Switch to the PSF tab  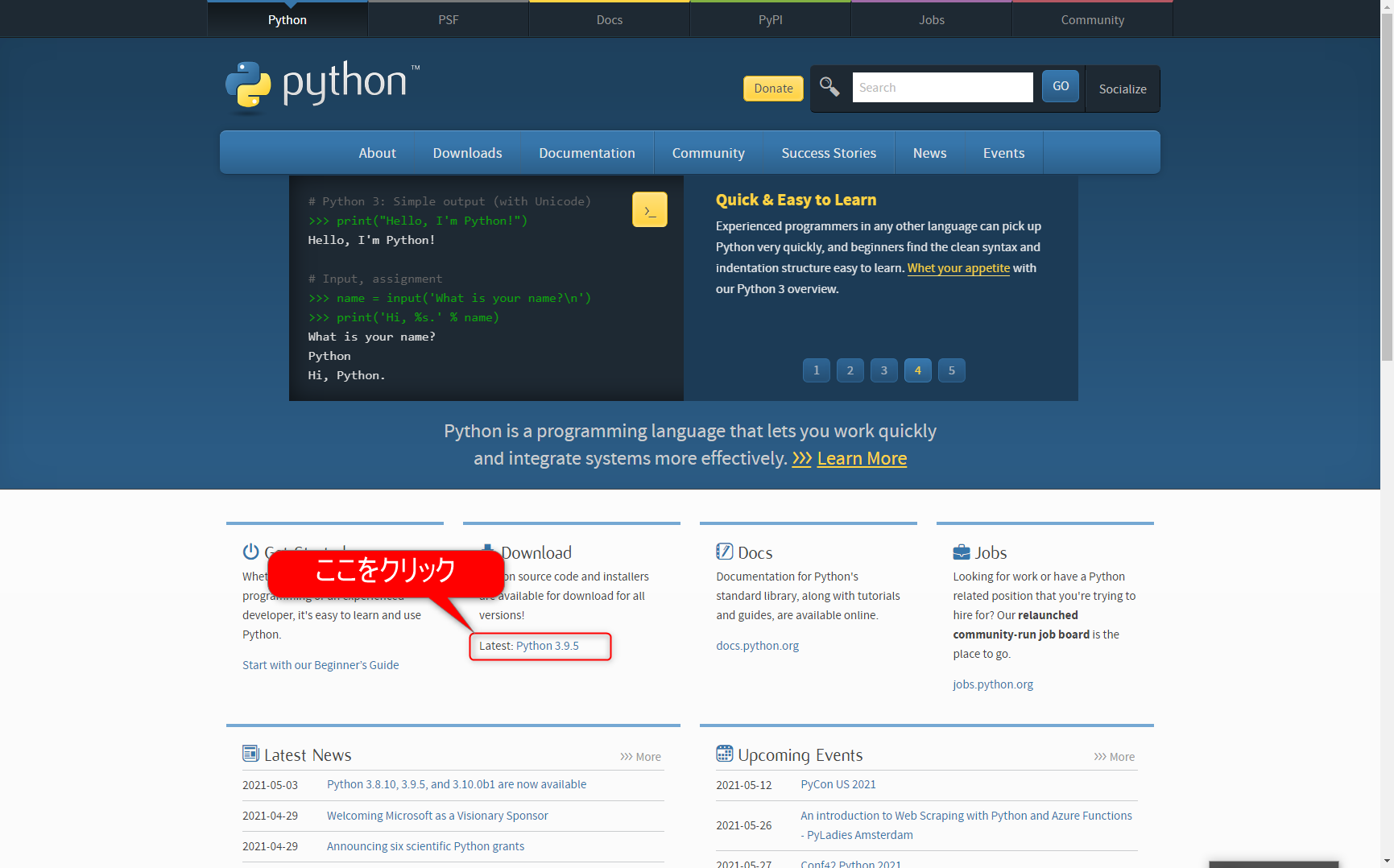pyautogui.click(x=448, y=19)
